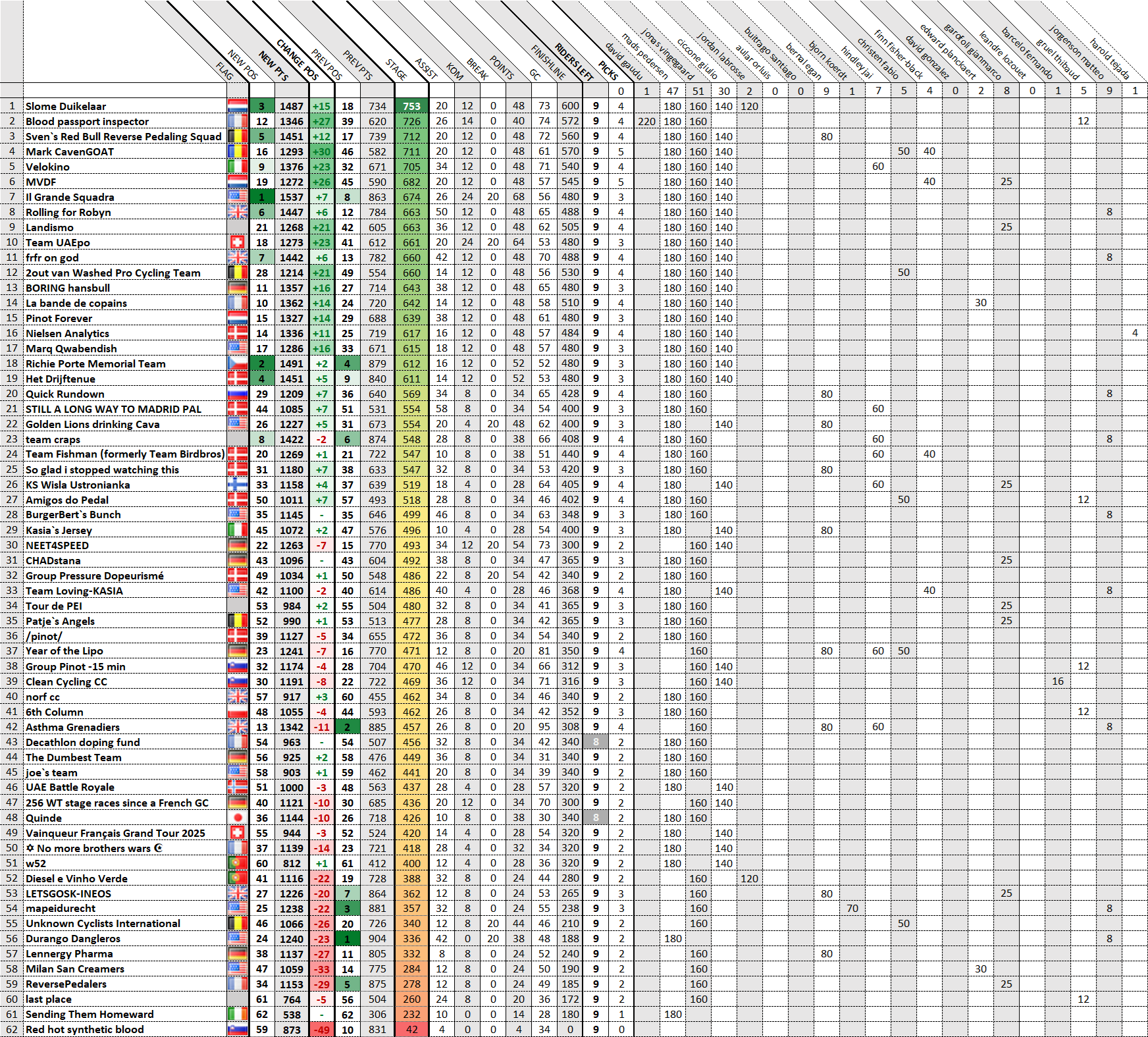Click the 70 pick value in mapeidurecht row

852,909
